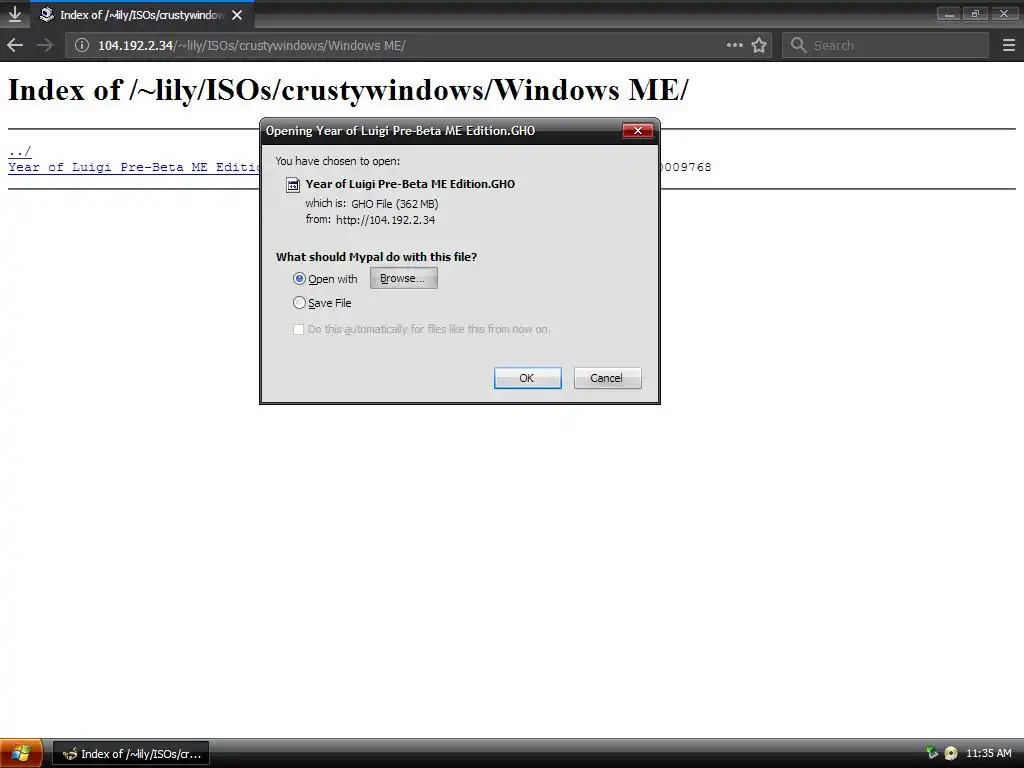The height and width of the screenshot is (768, 1024).
Task: Close the Opening file dialog
Action: pyautogui.click(x=637, y=131)
